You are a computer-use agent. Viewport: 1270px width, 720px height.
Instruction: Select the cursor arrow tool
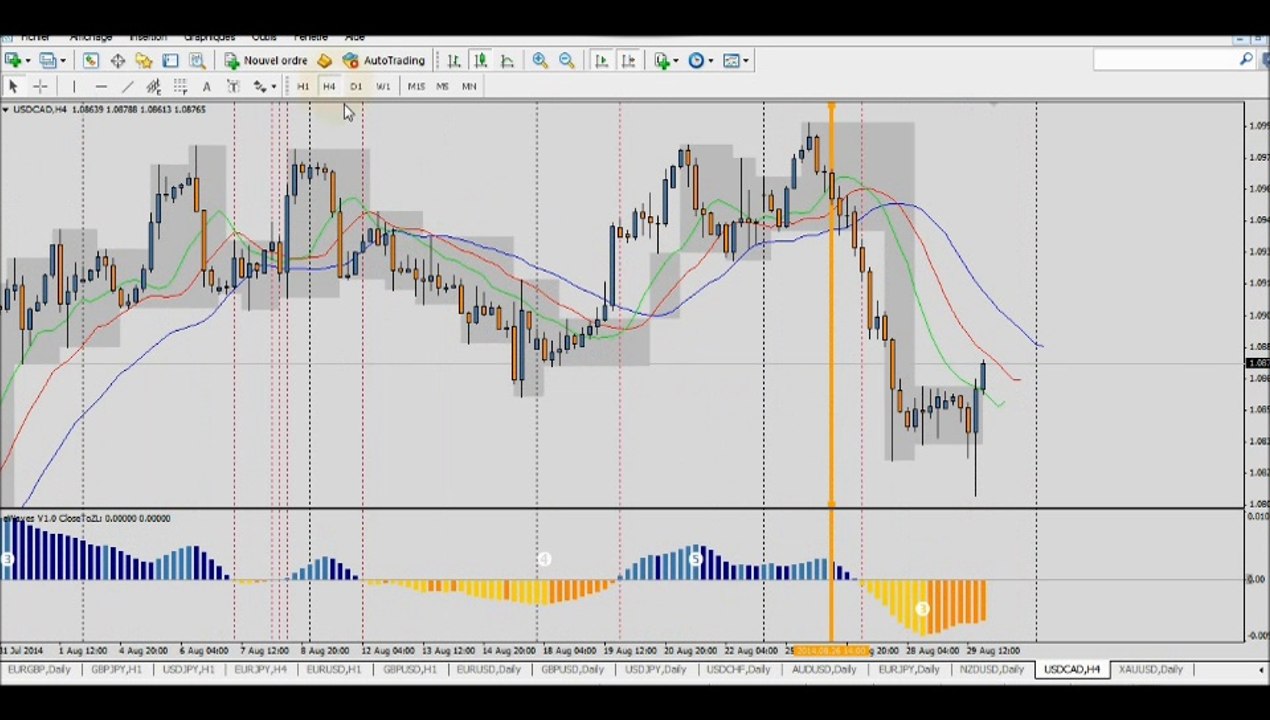coord(13,87)
